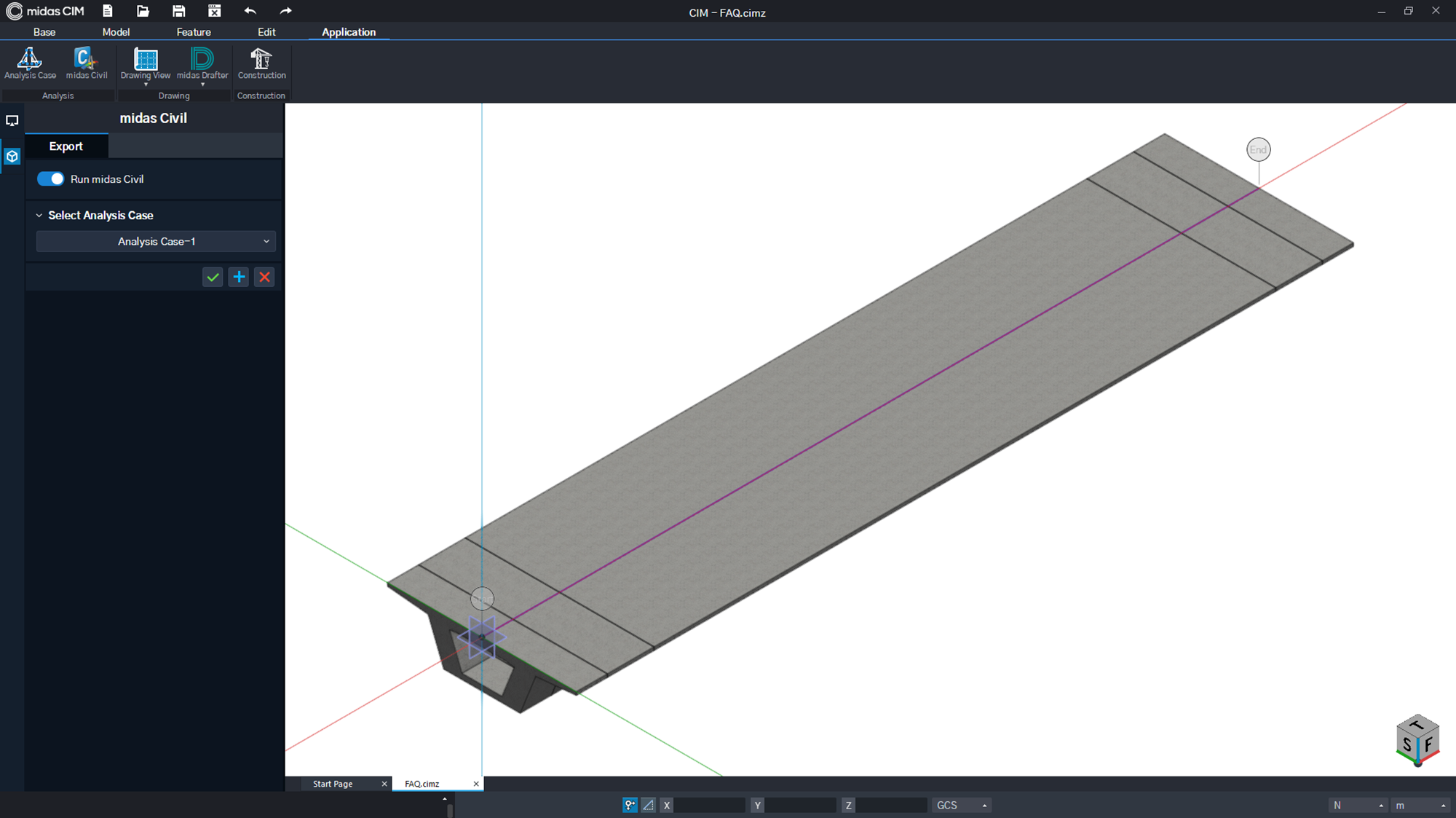Open the midas Drafter tool
The height and width of the screenshot is (818, 1456).
202,62
